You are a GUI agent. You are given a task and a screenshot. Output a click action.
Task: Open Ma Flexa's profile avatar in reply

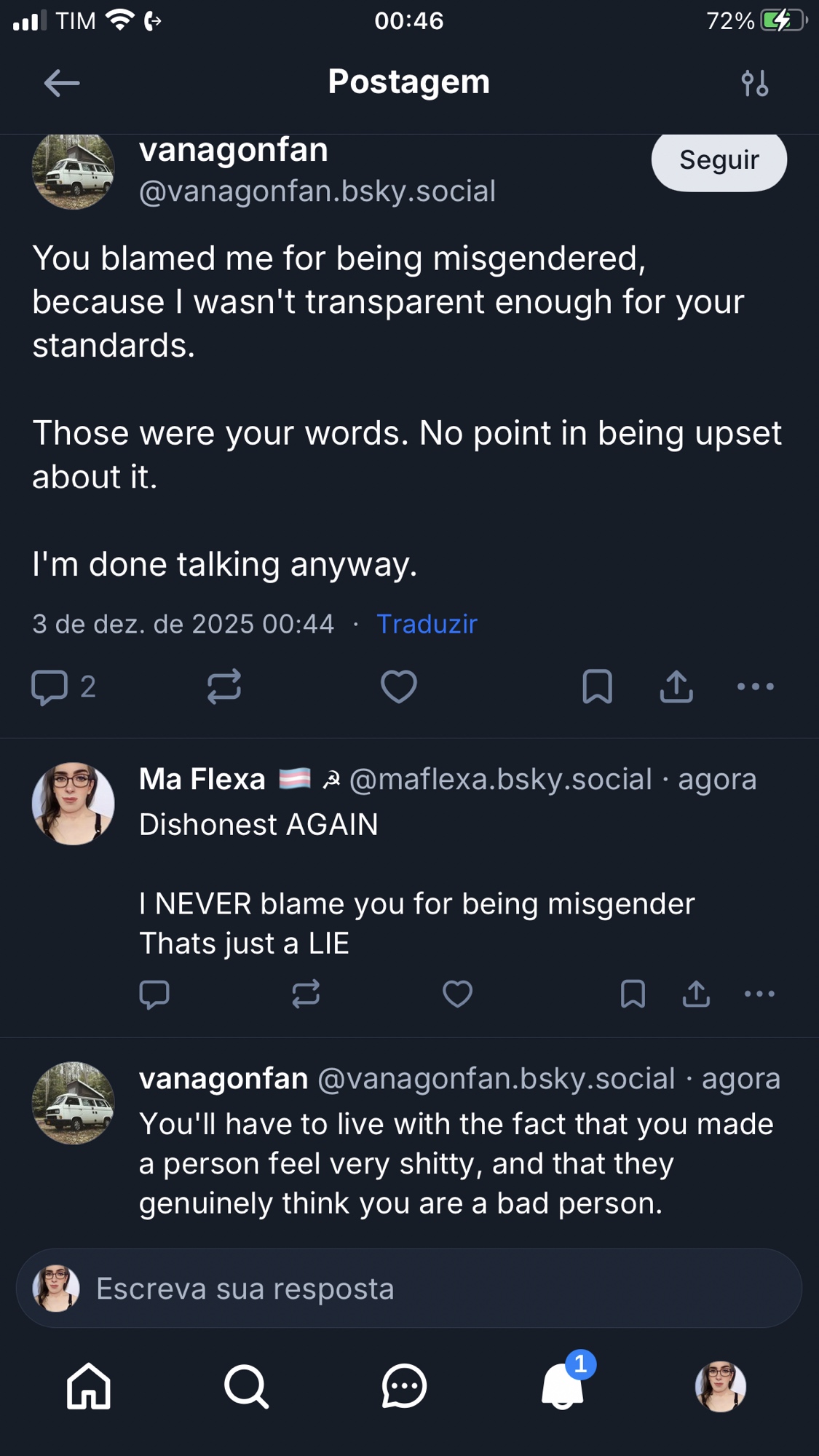click(73, 804)
